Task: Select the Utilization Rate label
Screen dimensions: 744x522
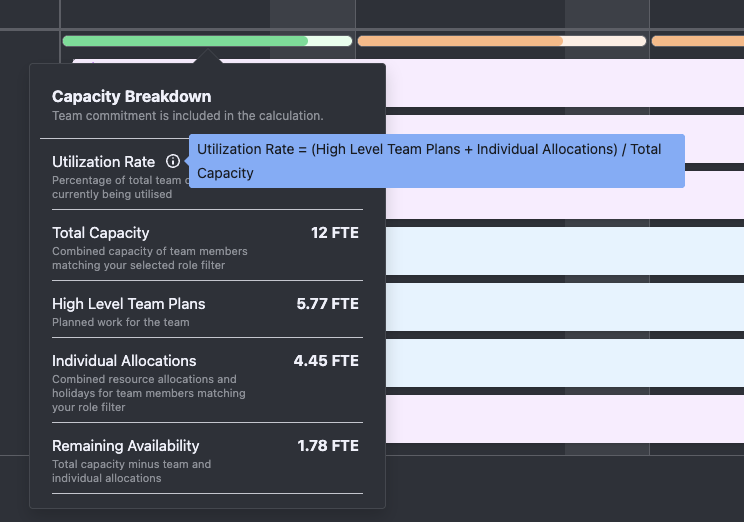Action: (103, 161)
